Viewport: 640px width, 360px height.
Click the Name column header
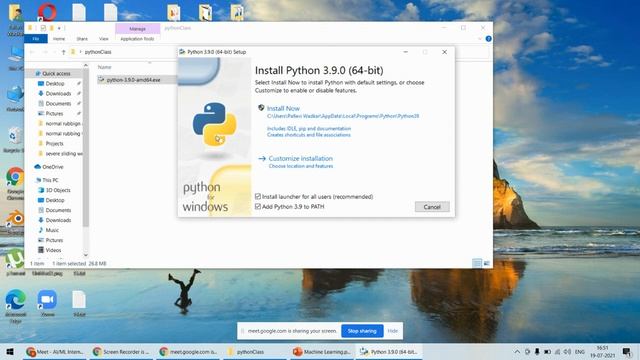point(104,67)
